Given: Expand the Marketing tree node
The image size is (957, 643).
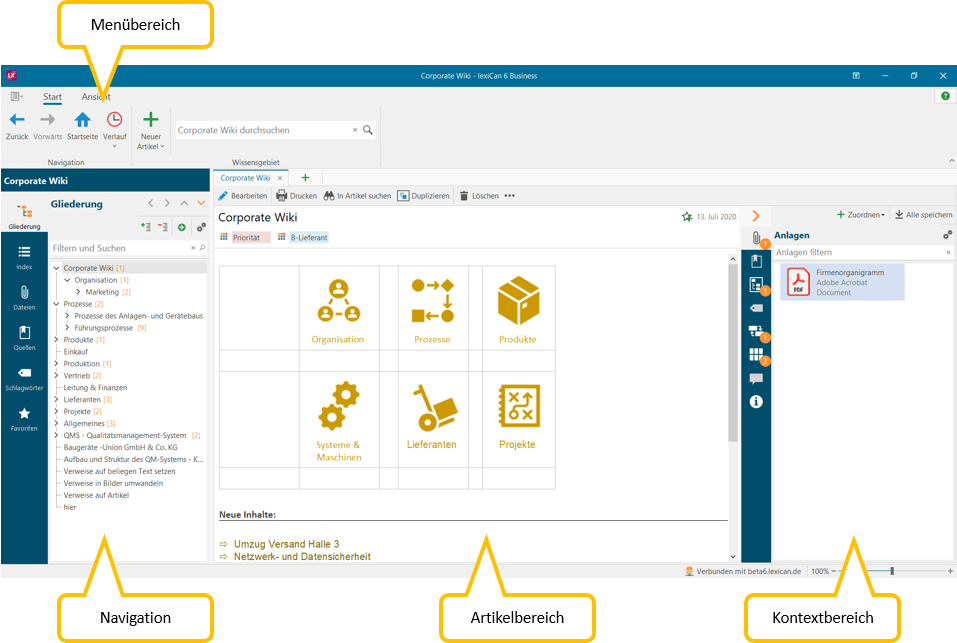Looking at the screenshot, I should (78, 292).
